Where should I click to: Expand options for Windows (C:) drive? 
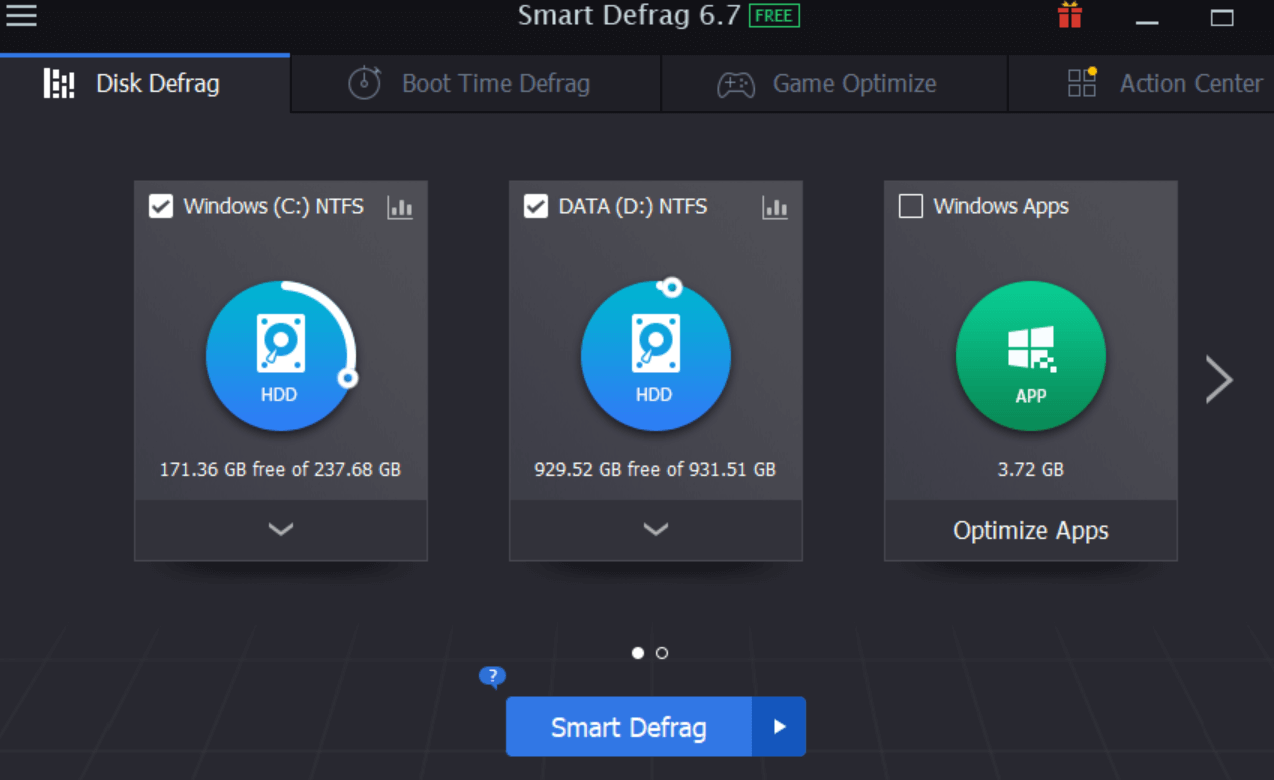click(280, 530)
